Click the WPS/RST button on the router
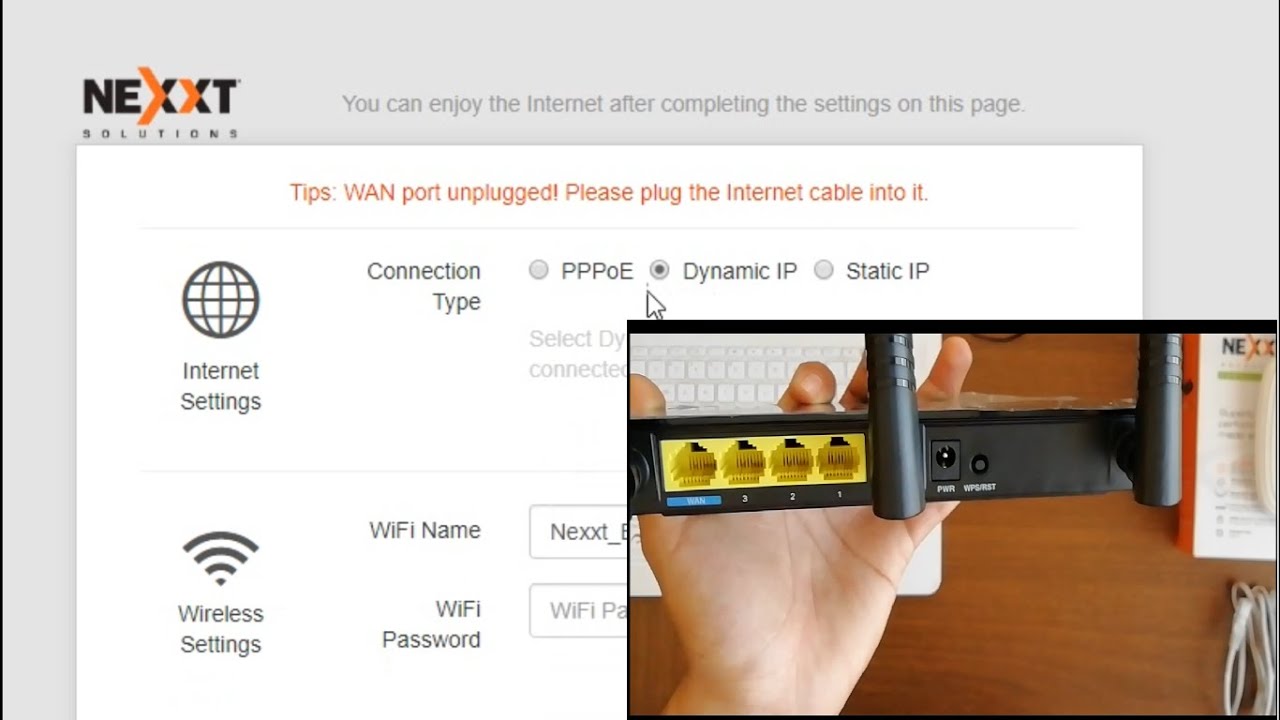Image resolution: width=1280 pixels, height=720 pixels. tap(979, 465)
